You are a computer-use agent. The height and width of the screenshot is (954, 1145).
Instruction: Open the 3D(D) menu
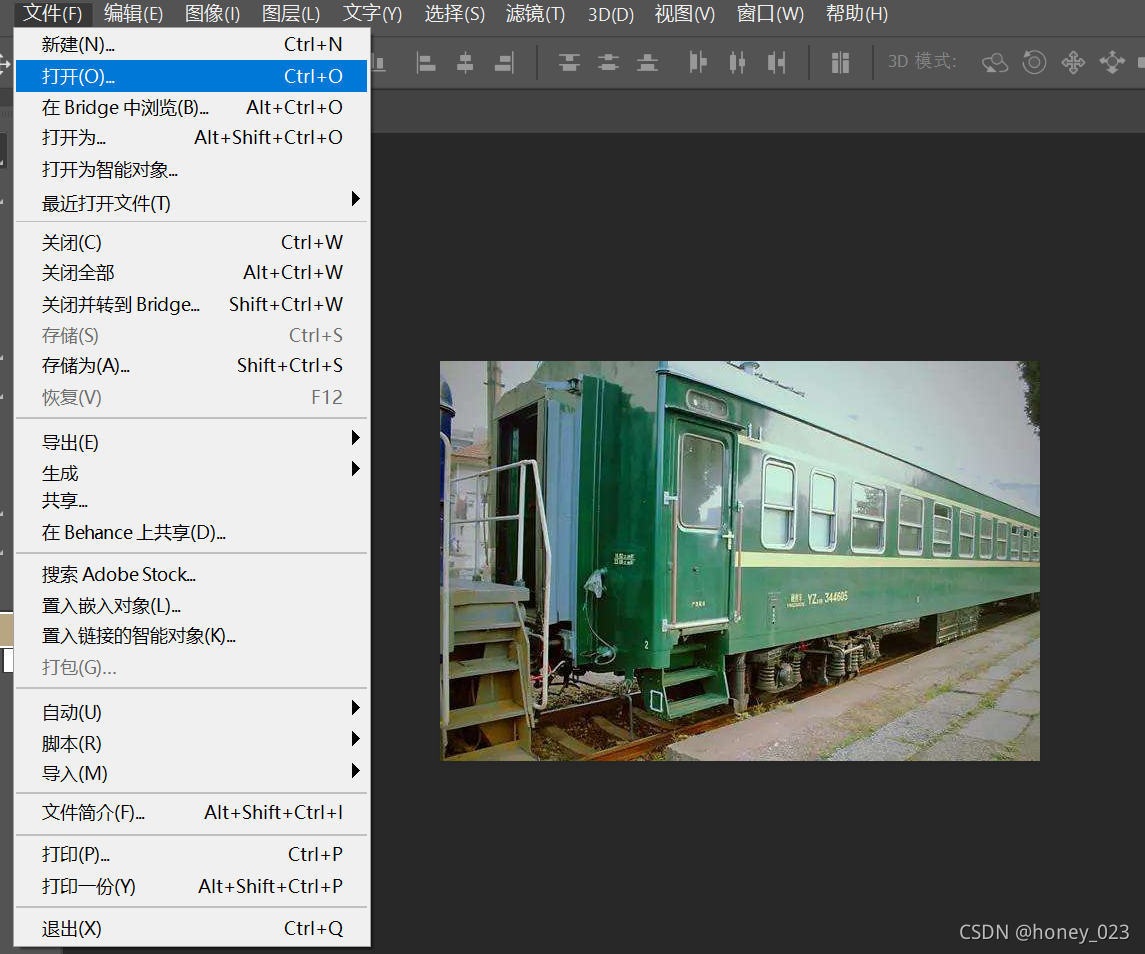610,14
